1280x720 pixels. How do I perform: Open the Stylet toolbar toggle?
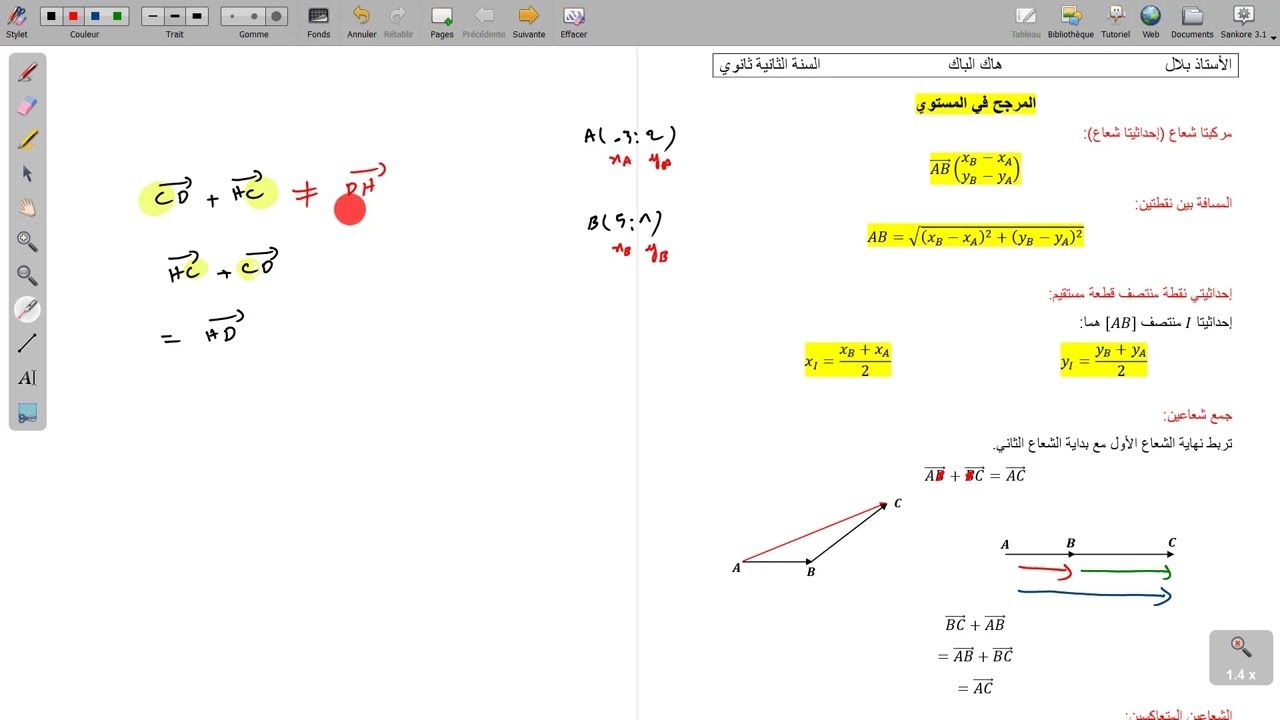(x=17, y=21)
